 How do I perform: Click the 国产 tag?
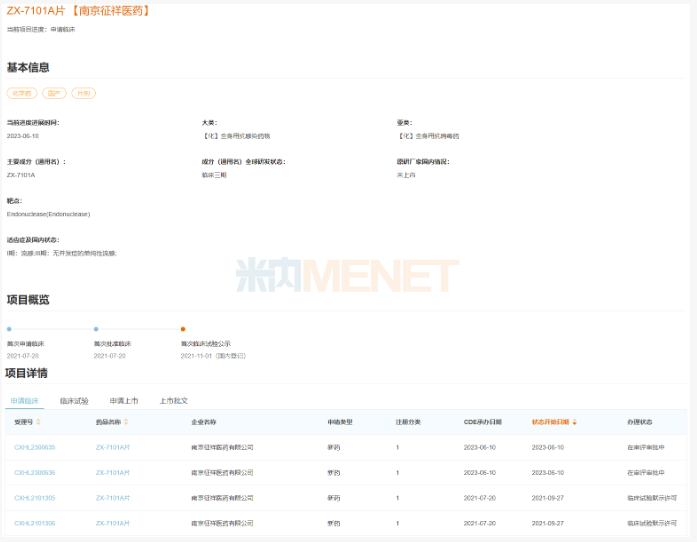[x=54, y=93]
